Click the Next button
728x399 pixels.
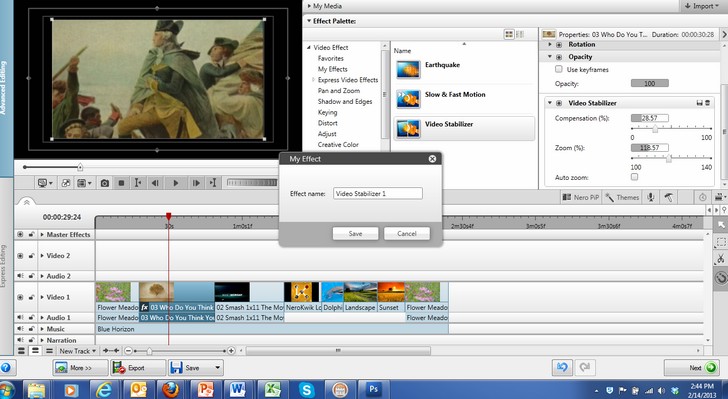(691, 368)
